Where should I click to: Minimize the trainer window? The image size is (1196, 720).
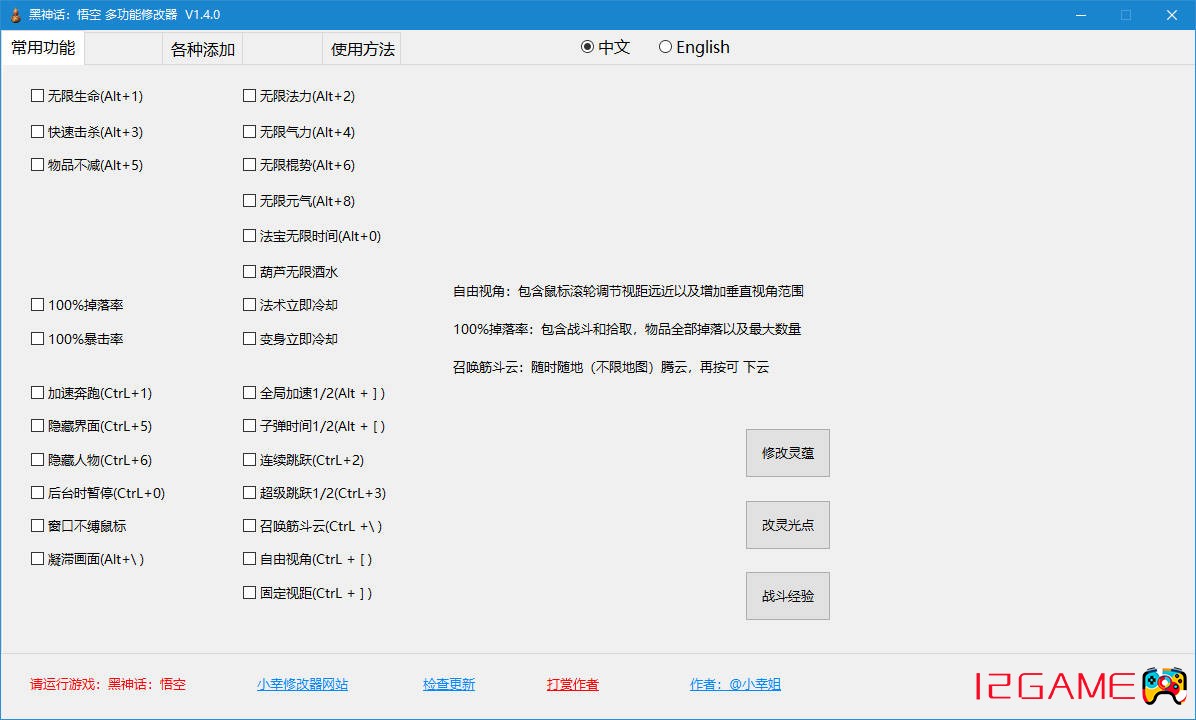[1081, 15]
